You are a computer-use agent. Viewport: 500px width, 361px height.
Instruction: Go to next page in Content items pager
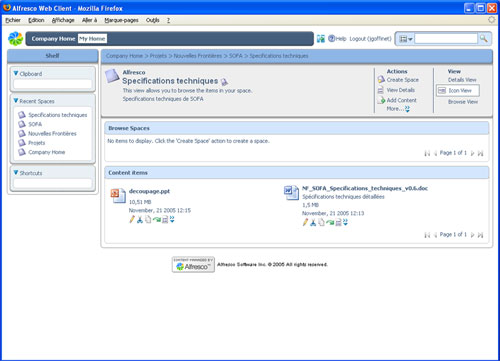point(472,235)
